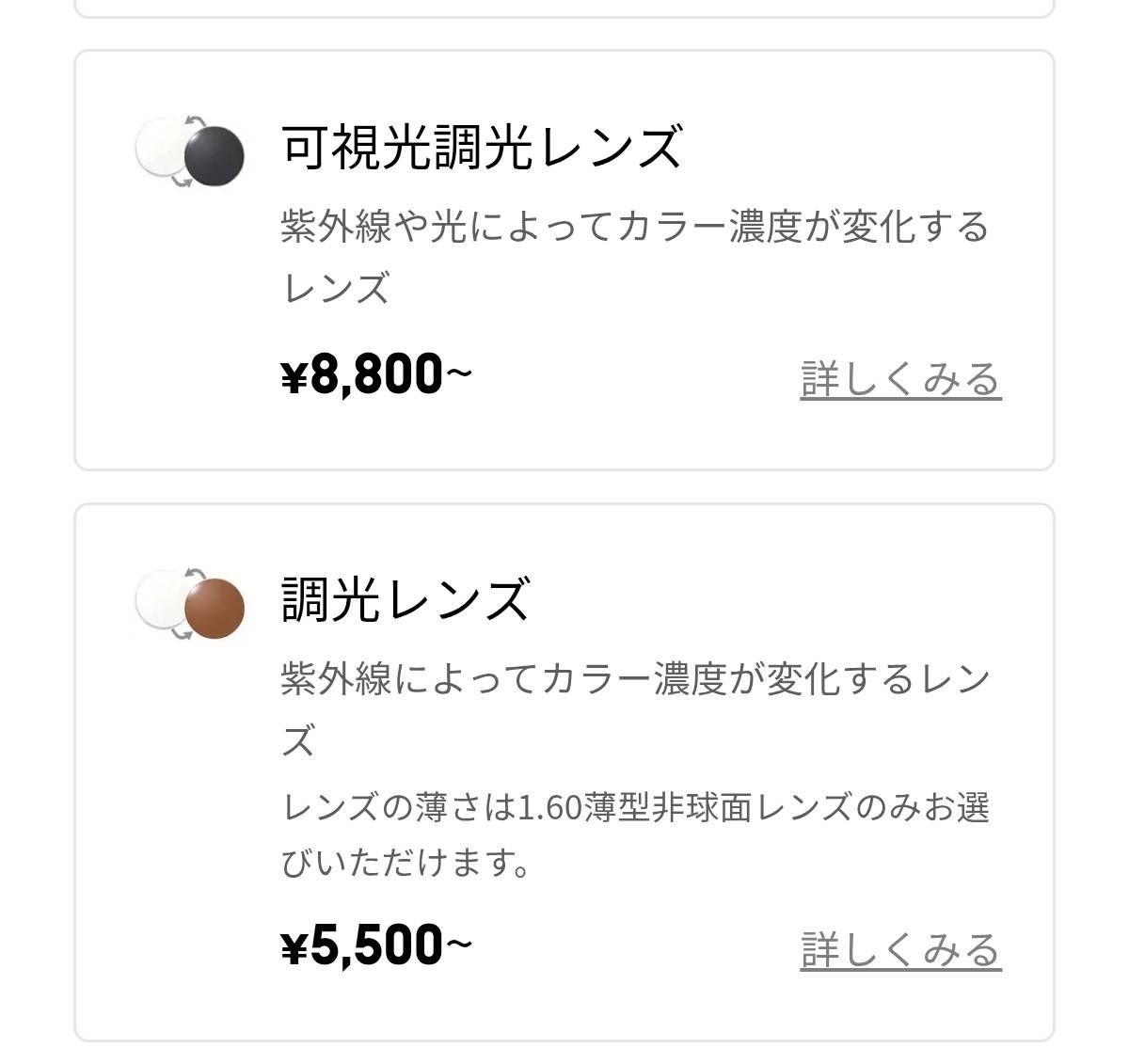Screen dimensions: 1129x1064
Task: Click the lower swap arrow below the brown lens
Action: pos(181,632)
